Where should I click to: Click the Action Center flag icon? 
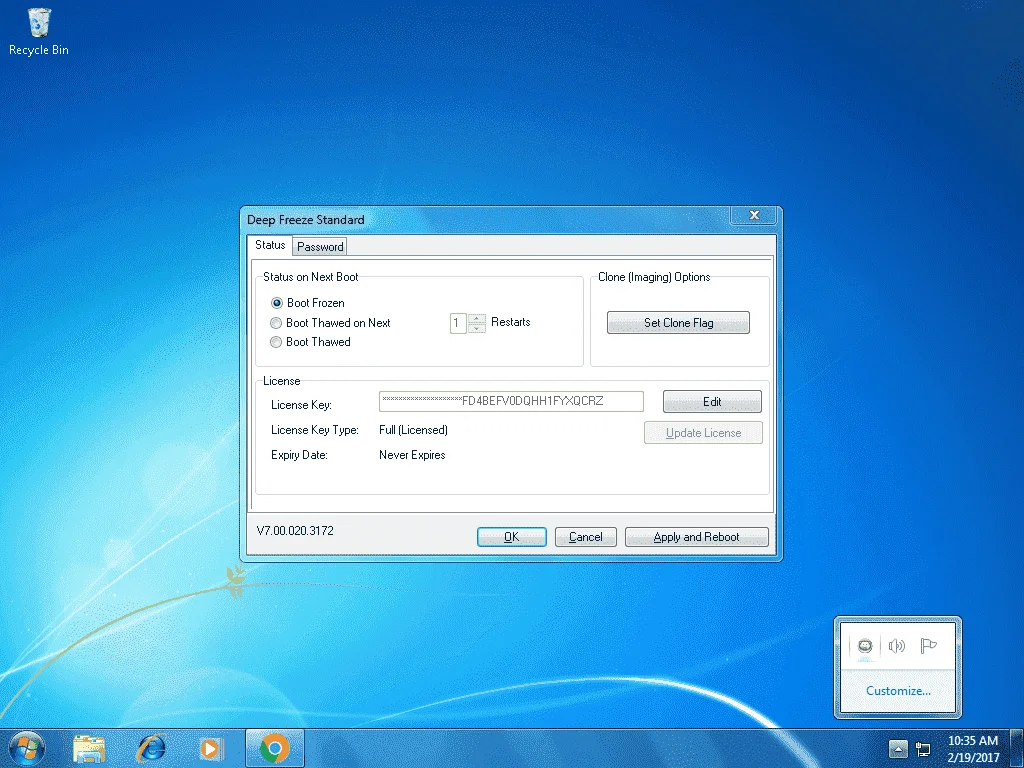pyautogui.click(x=928, y=647)
